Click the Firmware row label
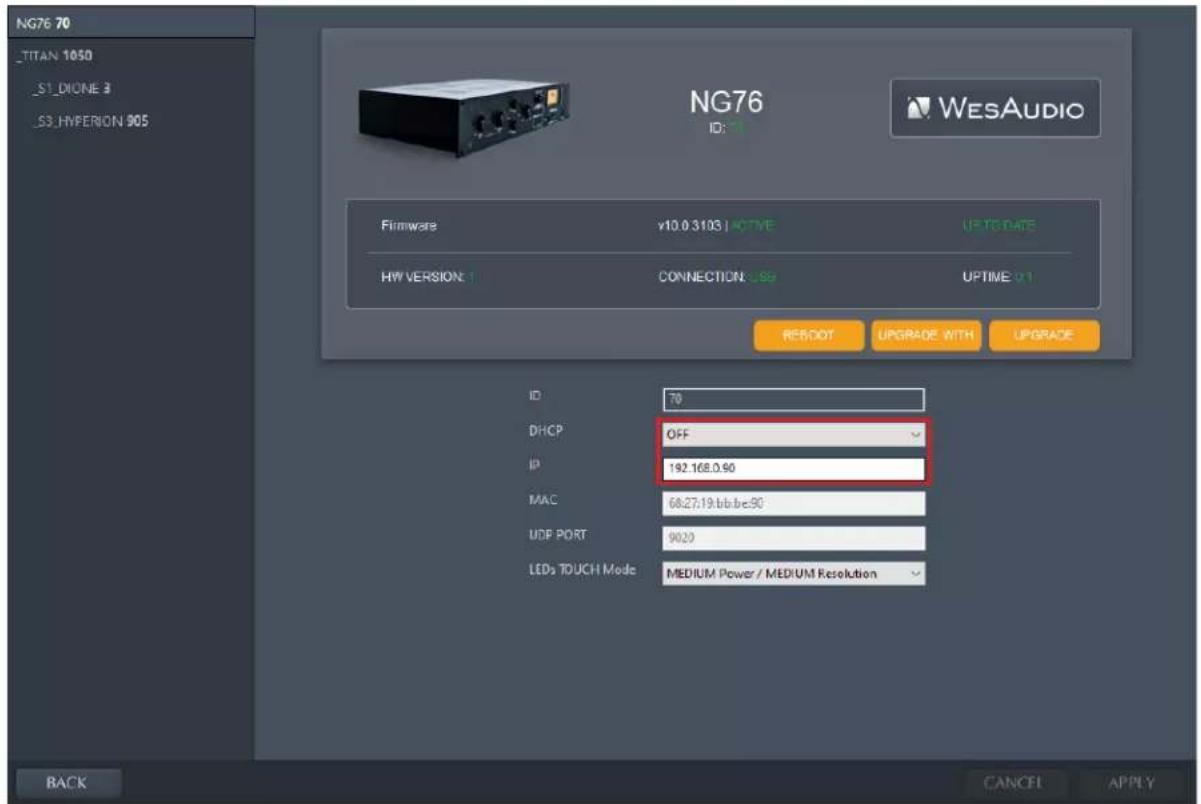 click(x=408, y=227)
